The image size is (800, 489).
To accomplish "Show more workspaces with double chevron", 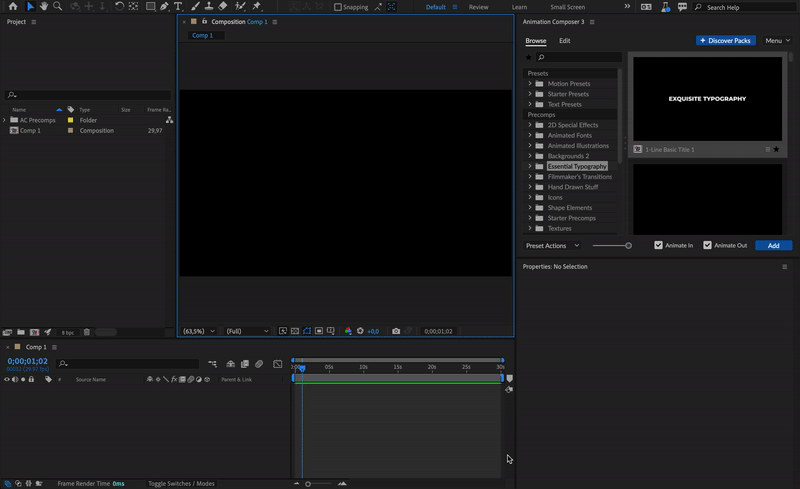I will (627, 7).
